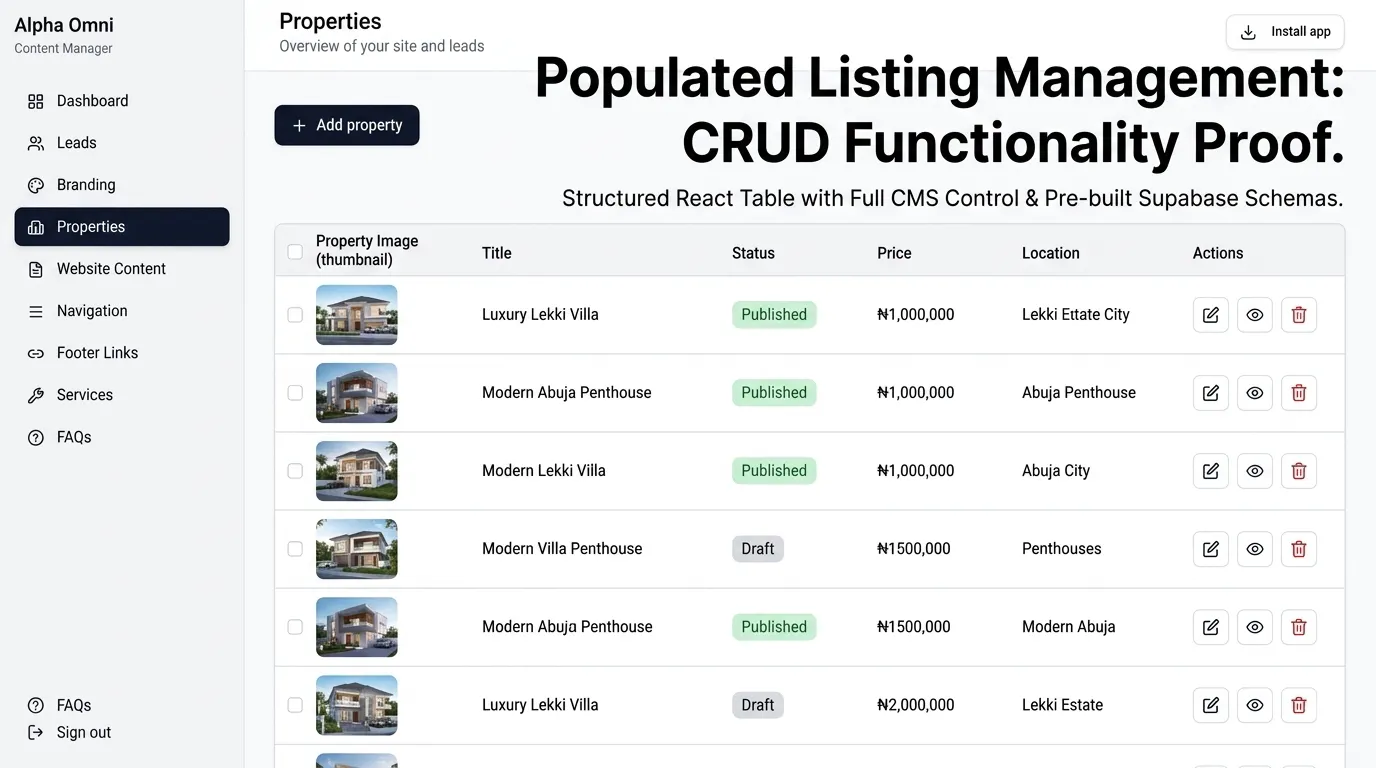Click the "Modern Villa Penthouse" title text
Screen dimensions: 1376x768
pyautogui.click(x=562, y=549)
